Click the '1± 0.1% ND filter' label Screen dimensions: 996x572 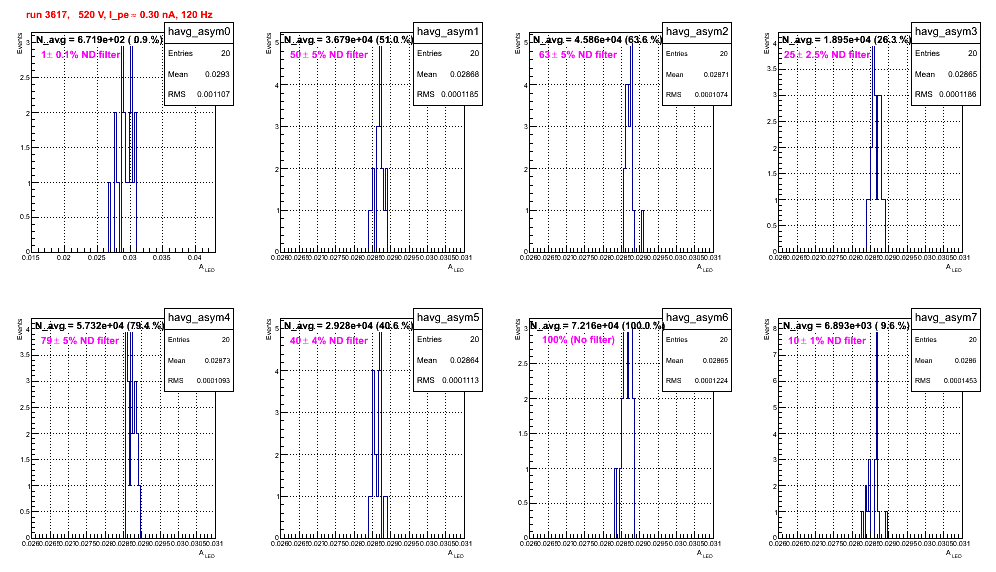coord(80,55)
